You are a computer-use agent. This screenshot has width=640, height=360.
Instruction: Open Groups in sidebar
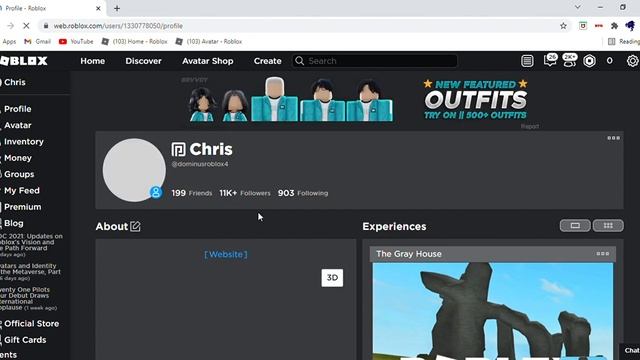[x=19, y=174]
